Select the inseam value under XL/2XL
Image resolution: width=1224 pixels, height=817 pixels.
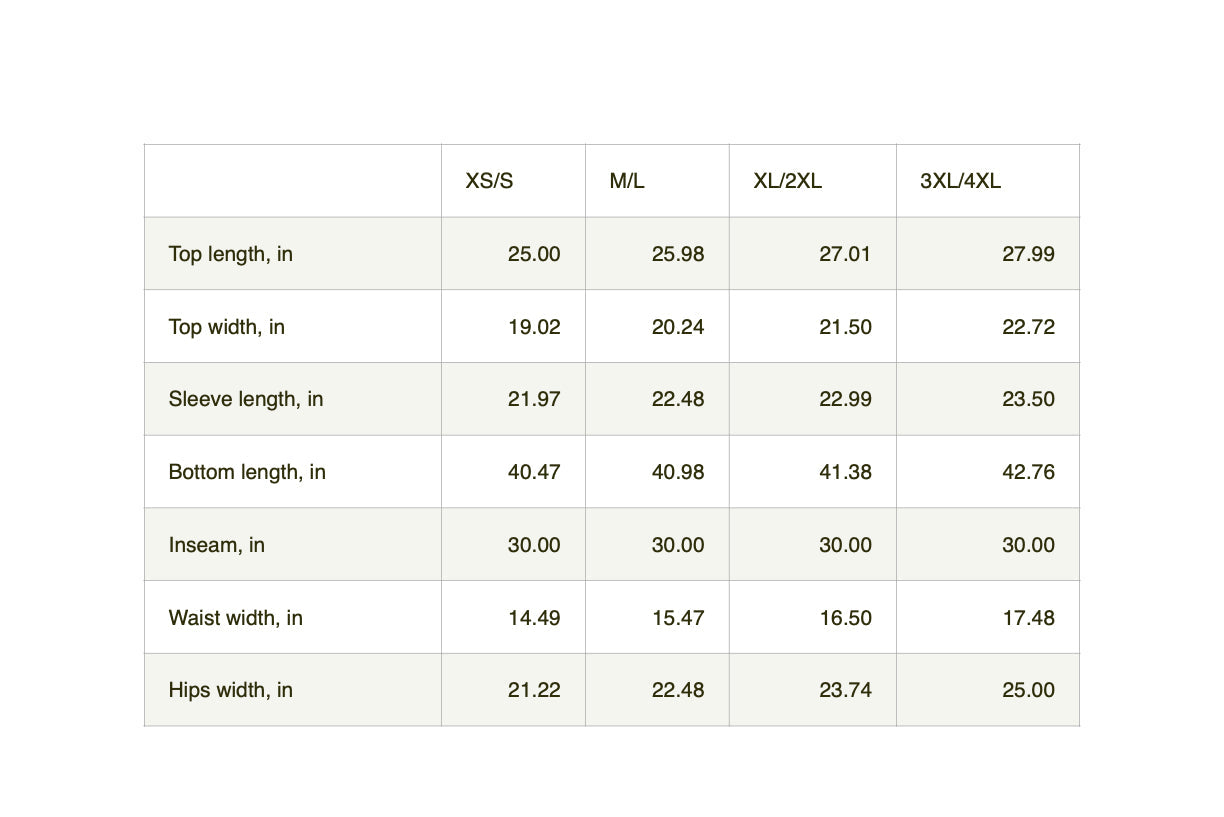pos(845,545)
